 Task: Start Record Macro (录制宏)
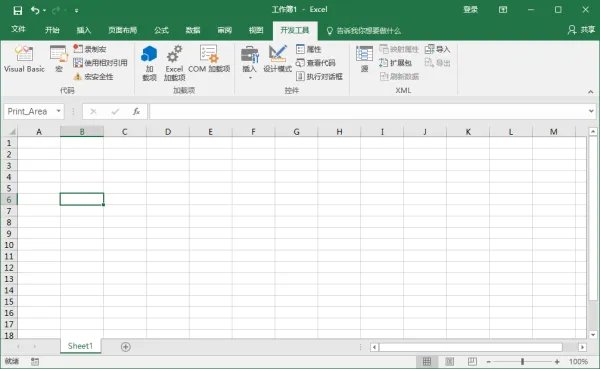(90, 49)
